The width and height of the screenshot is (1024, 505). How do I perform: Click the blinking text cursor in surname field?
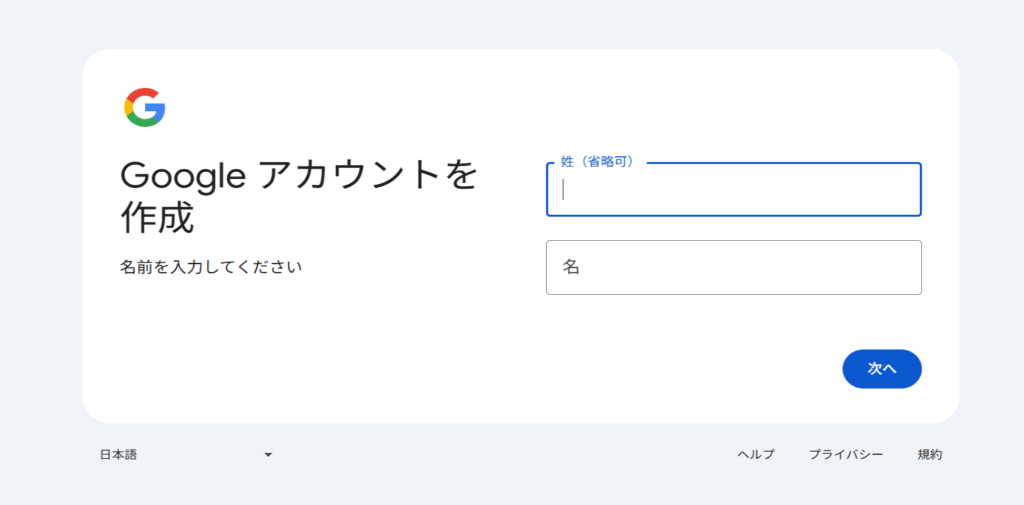tap(564, 189)
